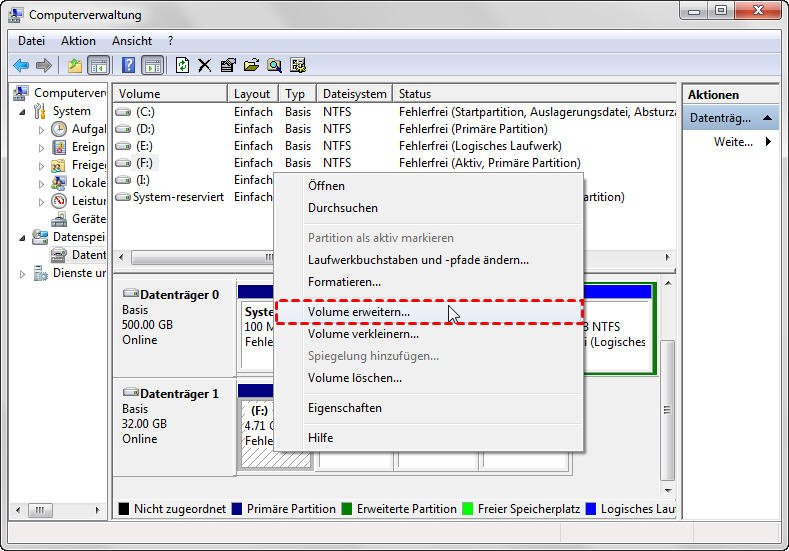Click the black X delete icon
The width and height of the screenshot is (789, 551).
[x=204, y=65]
